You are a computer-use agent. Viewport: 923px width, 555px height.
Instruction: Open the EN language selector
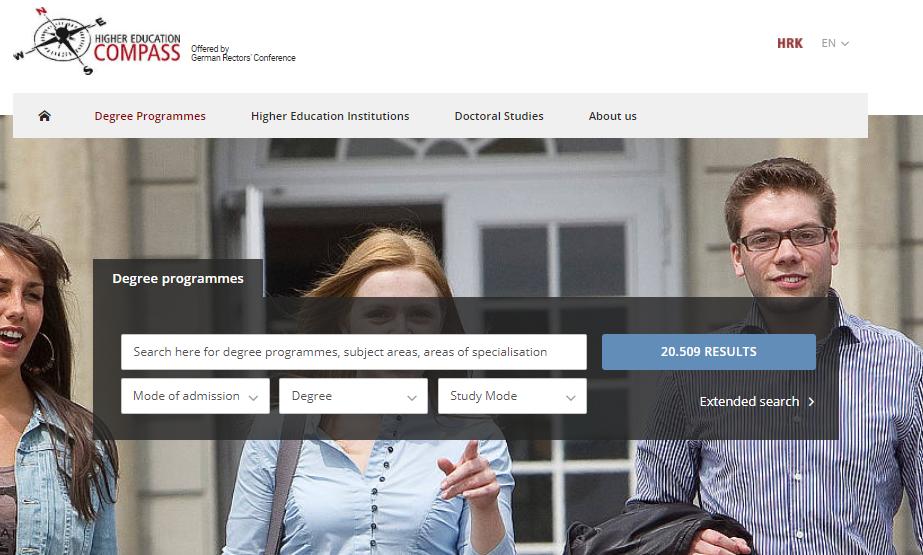pyautogui.click(x=835, y=44)
